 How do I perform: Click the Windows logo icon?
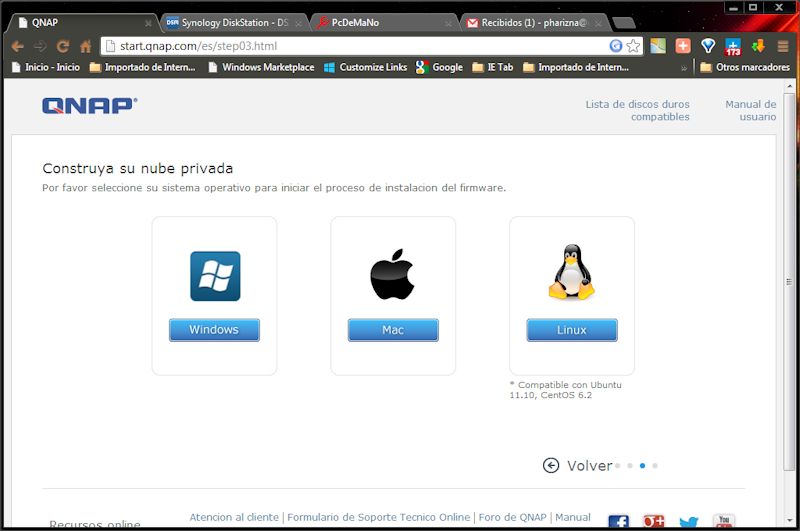[x=215, y=276]
